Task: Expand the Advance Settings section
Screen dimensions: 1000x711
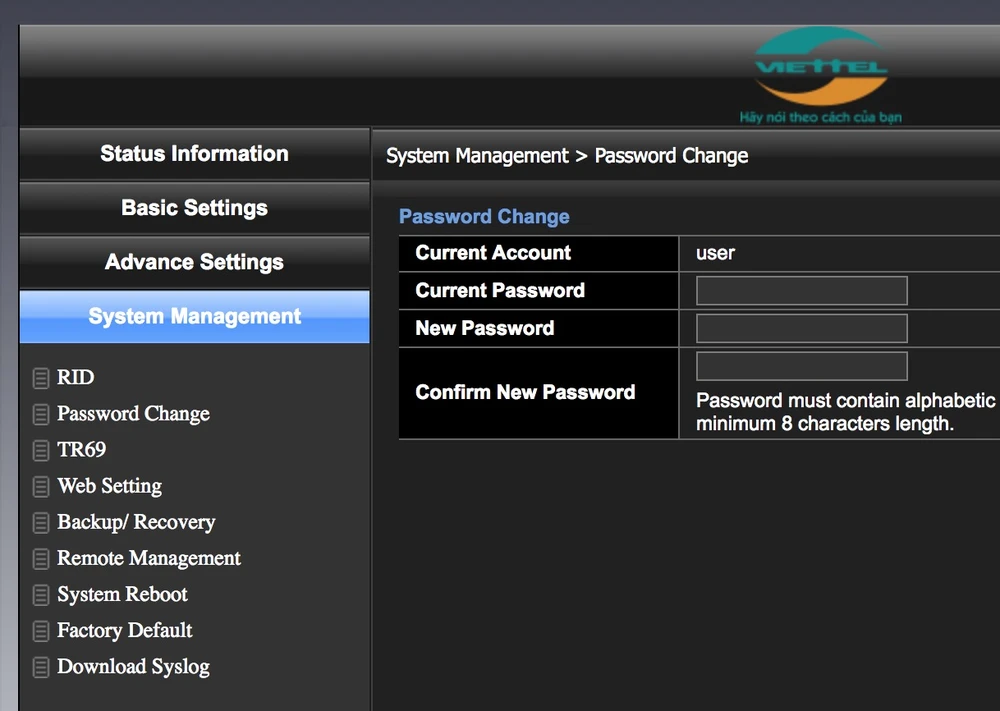Action: [x=194, y=262]
